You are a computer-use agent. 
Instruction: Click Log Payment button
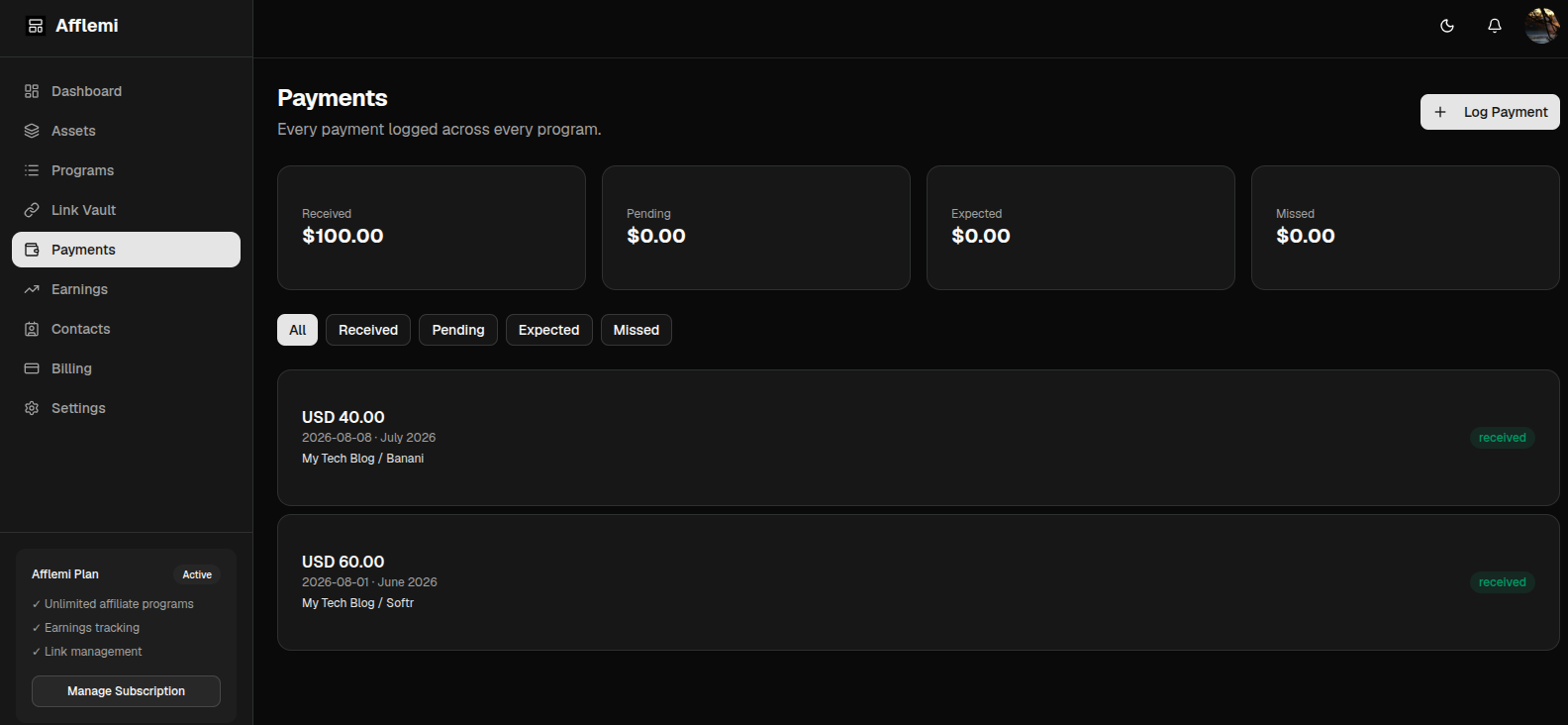(x=1490, y=112)
